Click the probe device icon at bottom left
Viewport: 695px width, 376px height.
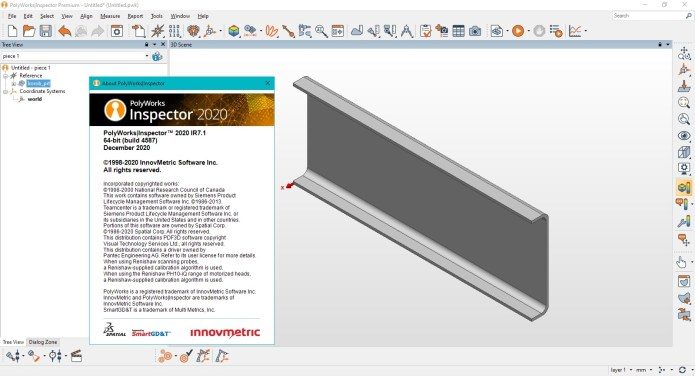[x=12, y=356]
